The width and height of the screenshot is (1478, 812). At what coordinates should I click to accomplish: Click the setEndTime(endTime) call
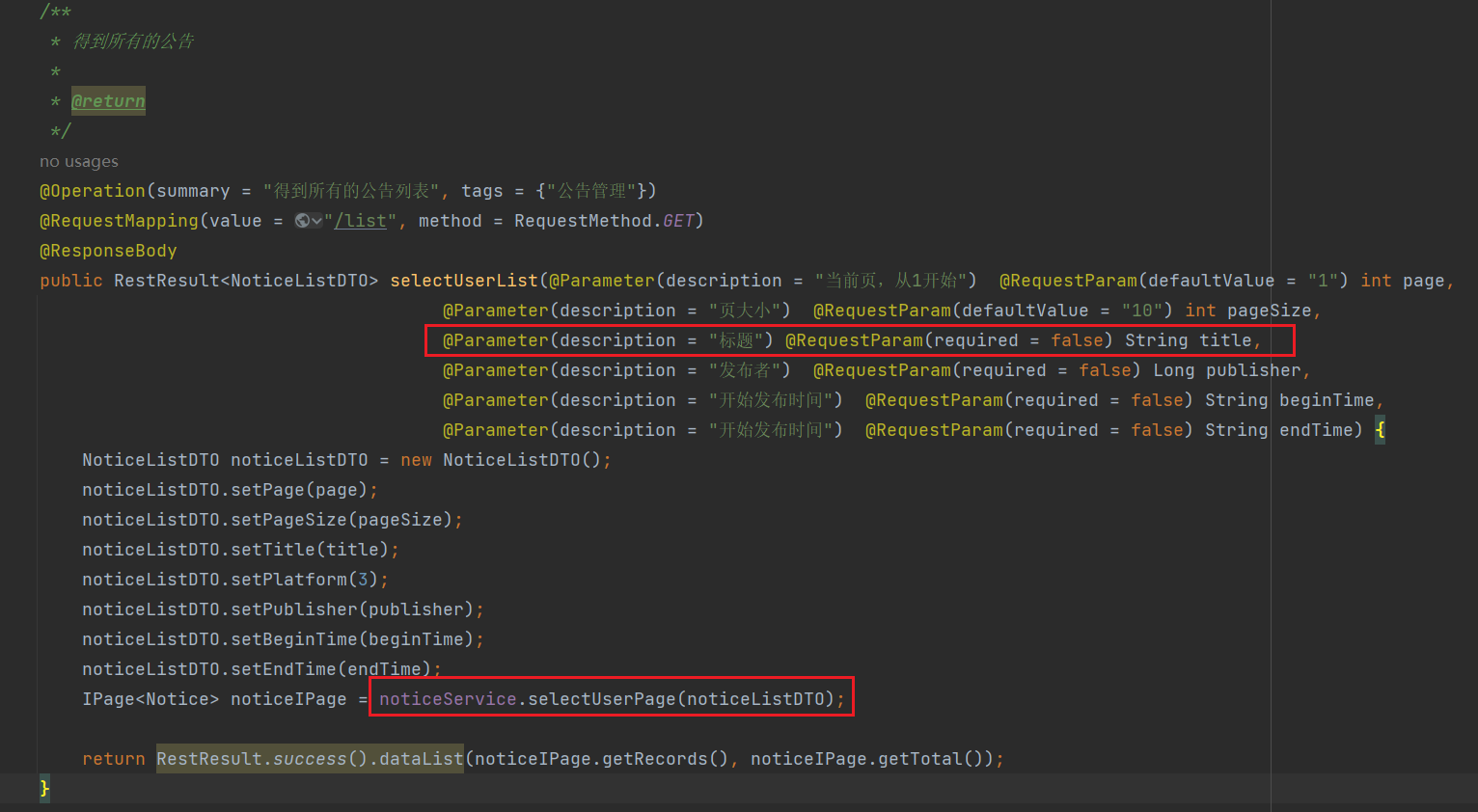pos(331,669)
